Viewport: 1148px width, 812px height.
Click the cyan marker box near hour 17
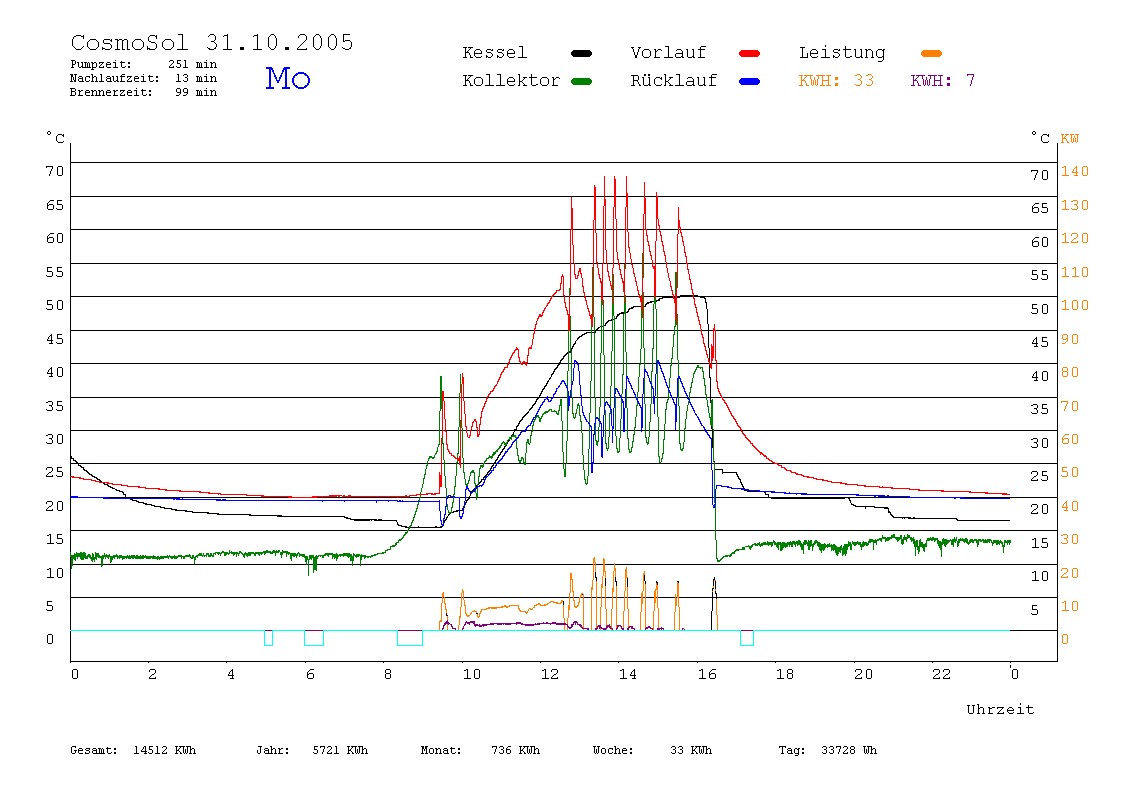pyautogui.click(x=747, y=638)
